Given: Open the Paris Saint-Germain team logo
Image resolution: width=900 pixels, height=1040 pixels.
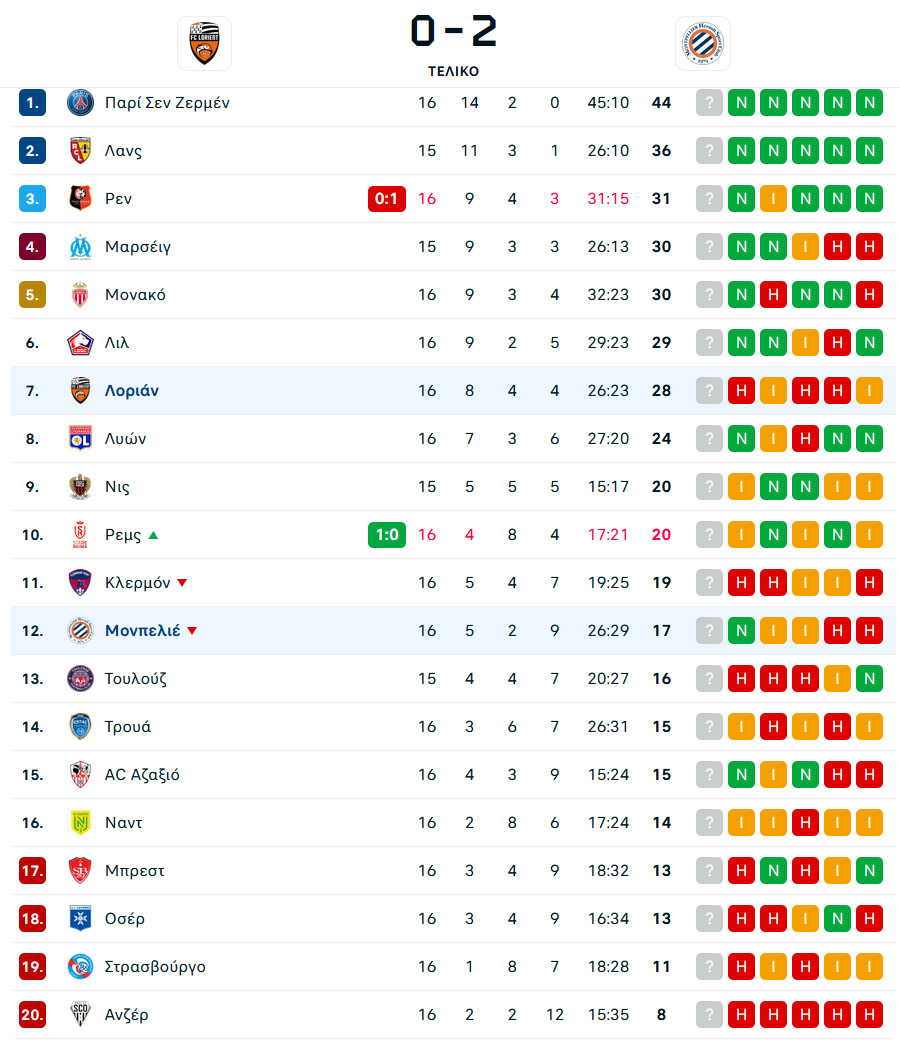Looking at the screenshot, I should [80, 103].
